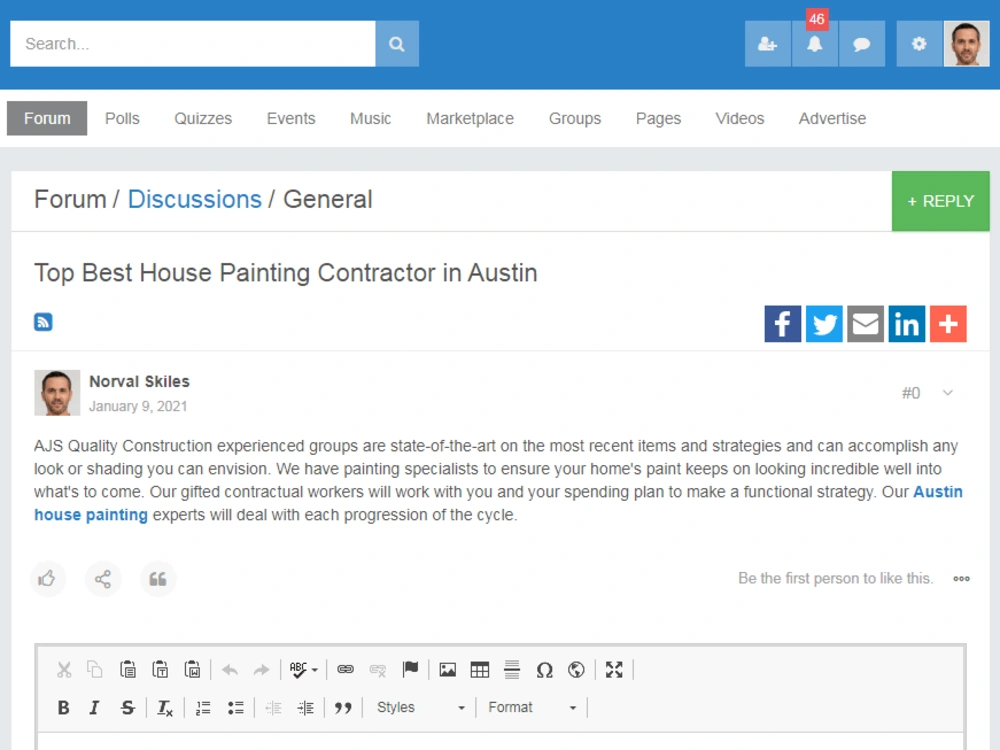Share thread on Twitter
Image resolution: width=1000 pixels, height=750 pixels.
(824, 324)
